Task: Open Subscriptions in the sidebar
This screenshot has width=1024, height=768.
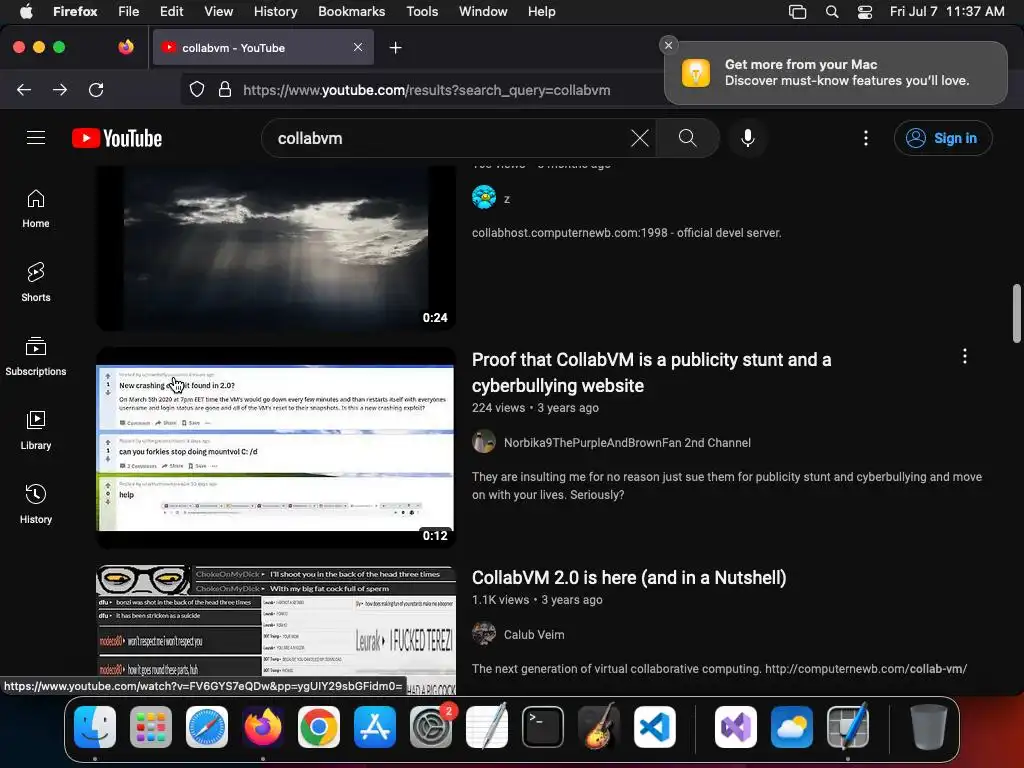Action: point(36,356)
